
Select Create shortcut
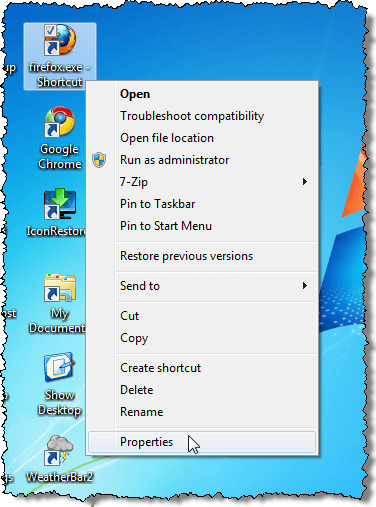coord(202,368)
